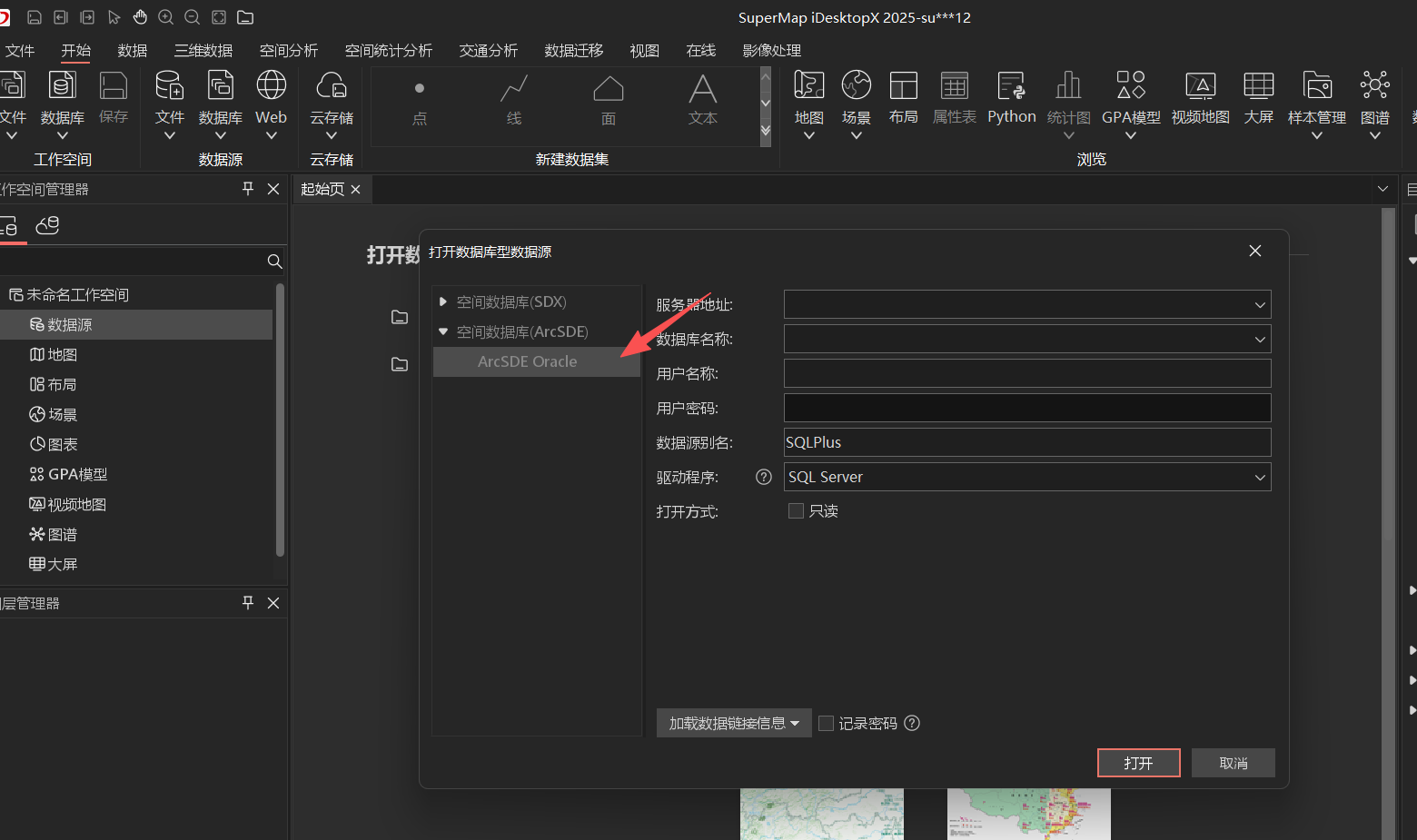
Task: Switch to the 影像处理 ribbon tab
Action: click(x=771, y=51)
